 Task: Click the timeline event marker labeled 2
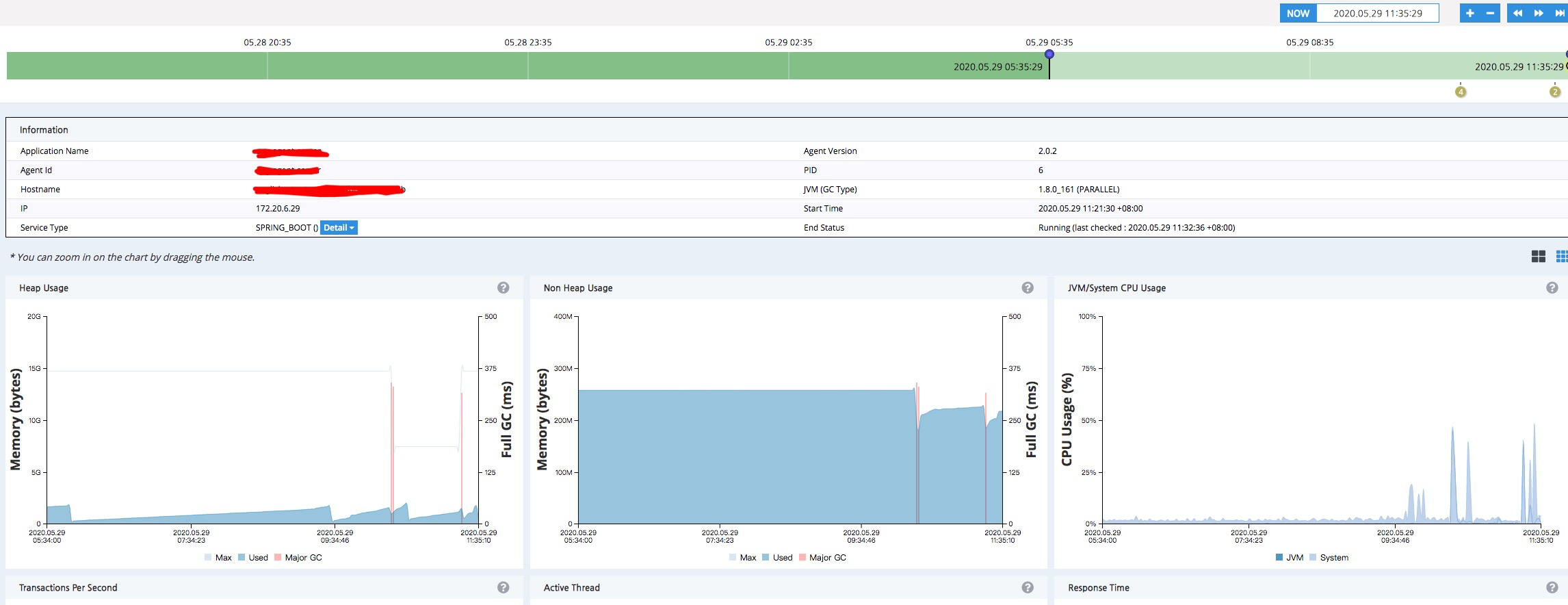pos(1555,92)
